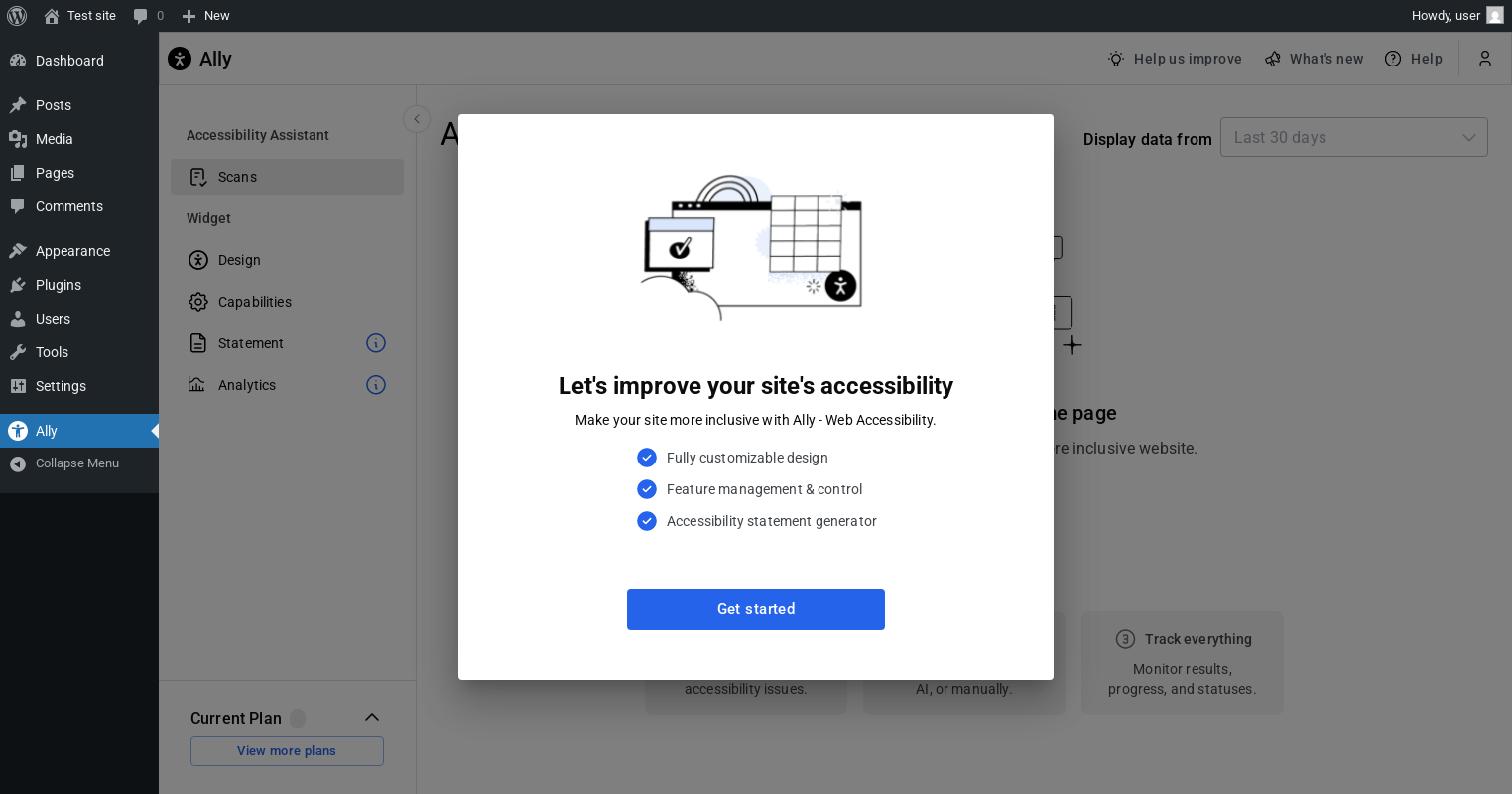The width and height of the screenshot is (1512, 794).
Task: Click the Analytics chart icon
Action: pyautogui.click(x=197, y=384)
